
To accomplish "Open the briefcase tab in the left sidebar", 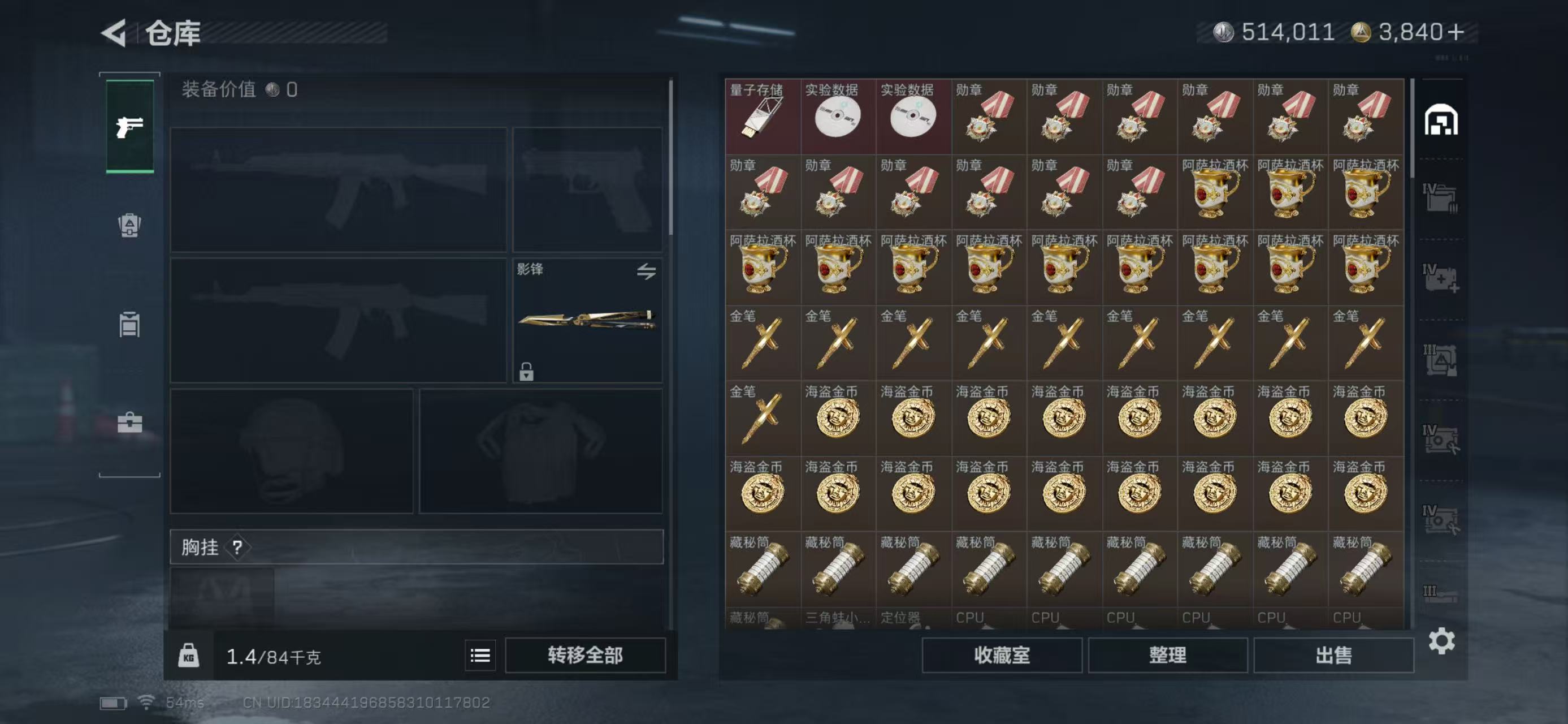I will pyautogui.click(x=129, y=422).
